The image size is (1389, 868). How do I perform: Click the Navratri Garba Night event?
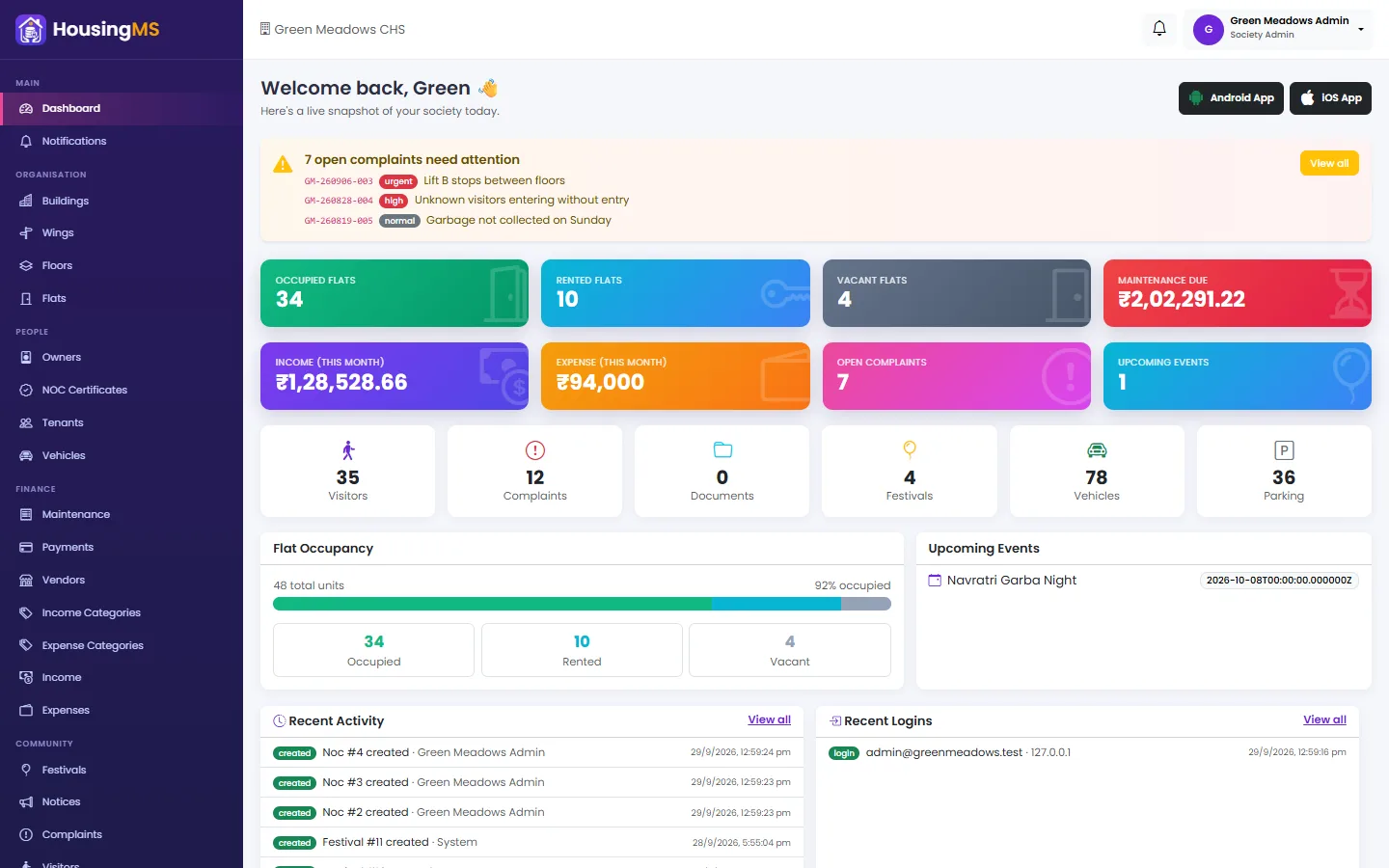pos(1011,581)
